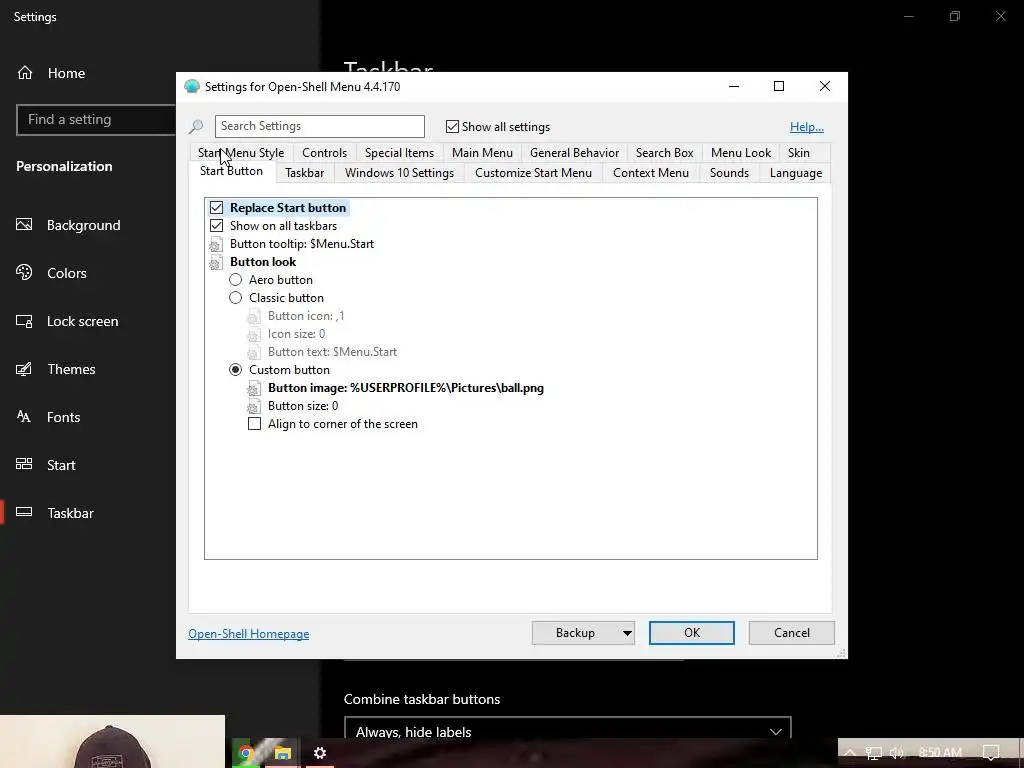Viewport: 1024px width, 768px height.
Task: Click the settings icon beside Button size
Action: [253, 406]
